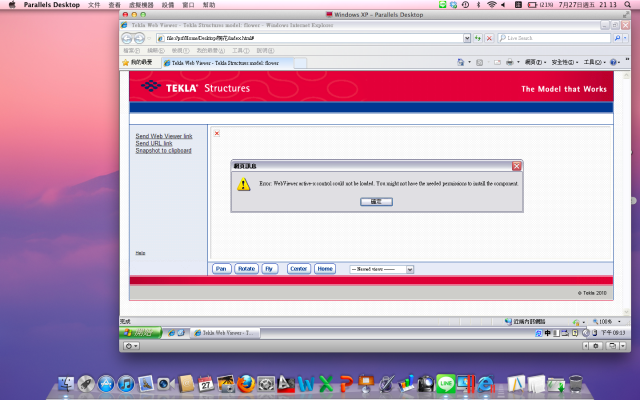
Task: Activate the Rotate view button
Action: (246, 269)
